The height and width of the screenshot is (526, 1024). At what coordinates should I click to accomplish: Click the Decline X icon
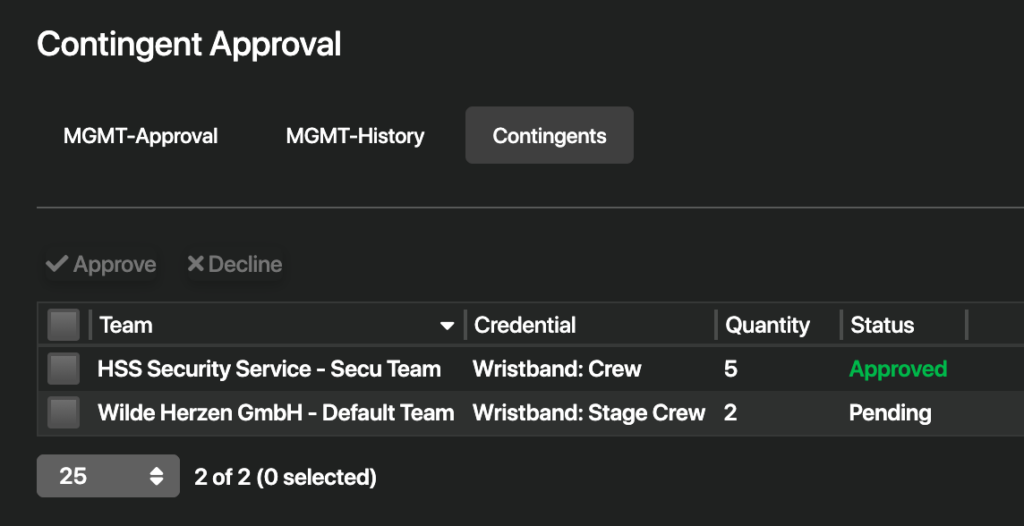(195, 264)
